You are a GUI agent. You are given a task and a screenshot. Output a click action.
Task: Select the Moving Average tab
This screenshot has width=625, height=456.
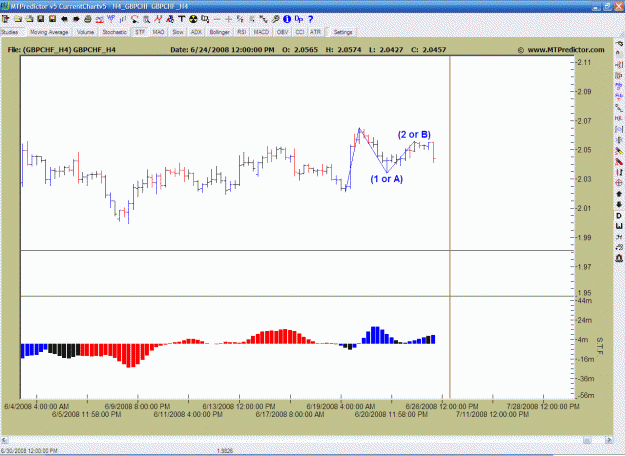point(49,32)
